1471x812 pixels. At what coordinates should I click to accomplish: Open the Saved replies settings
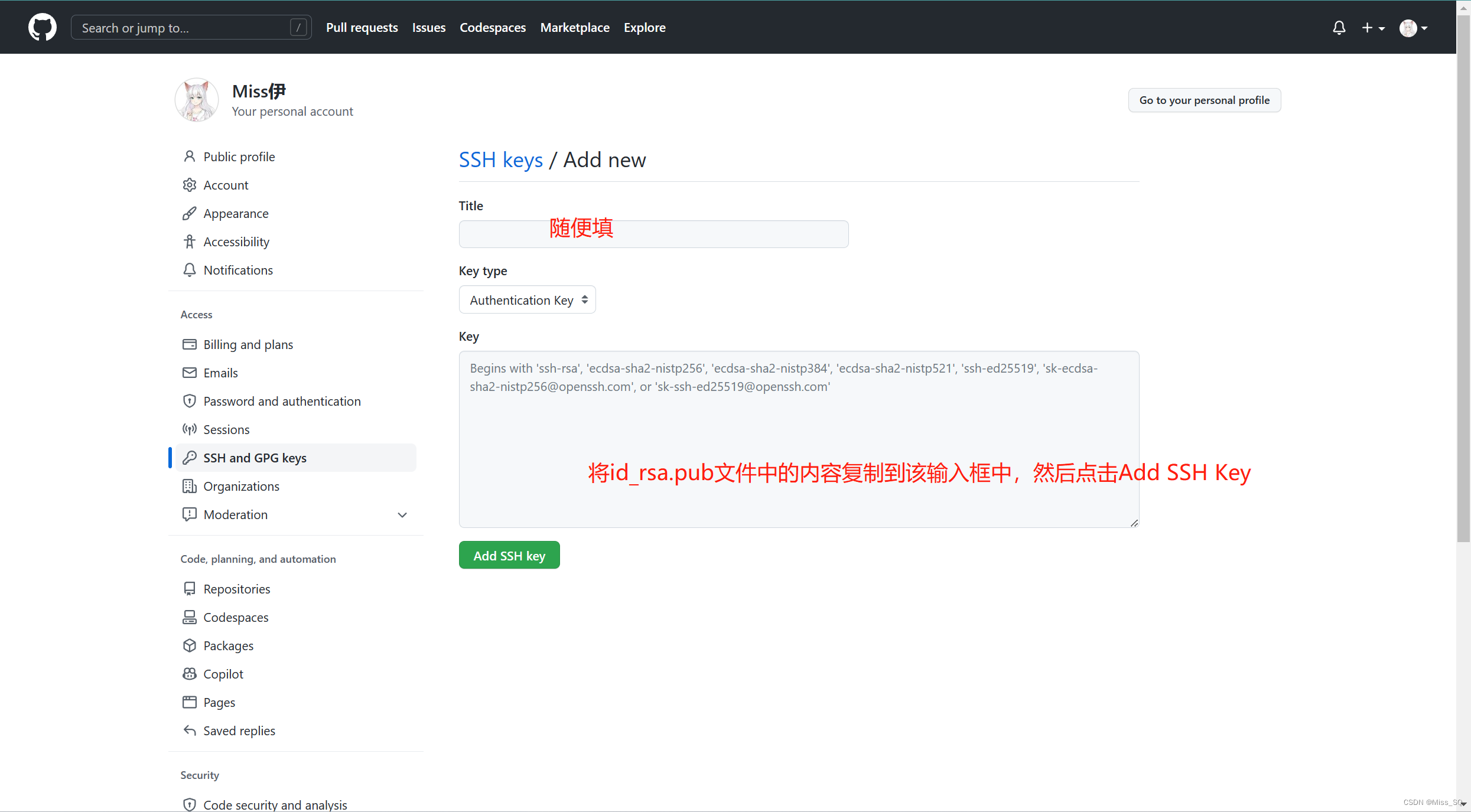(239, 730)
